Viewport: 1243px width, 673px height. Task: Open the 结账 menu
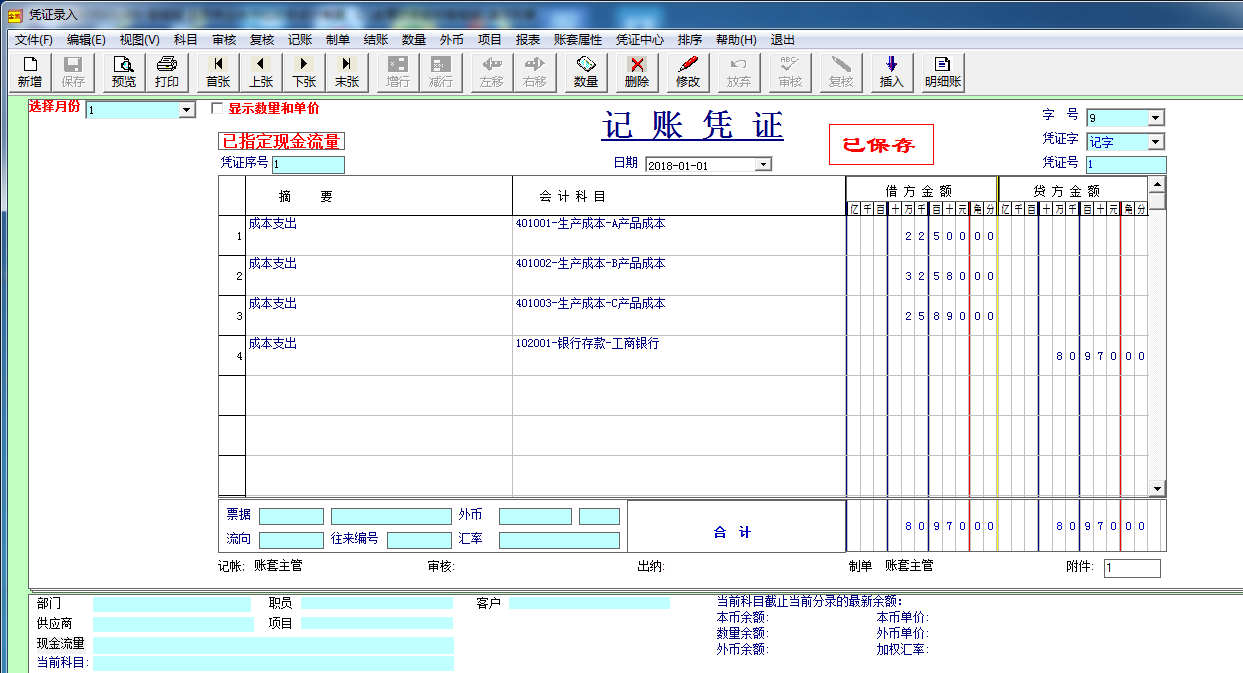(x=376, y=40)
